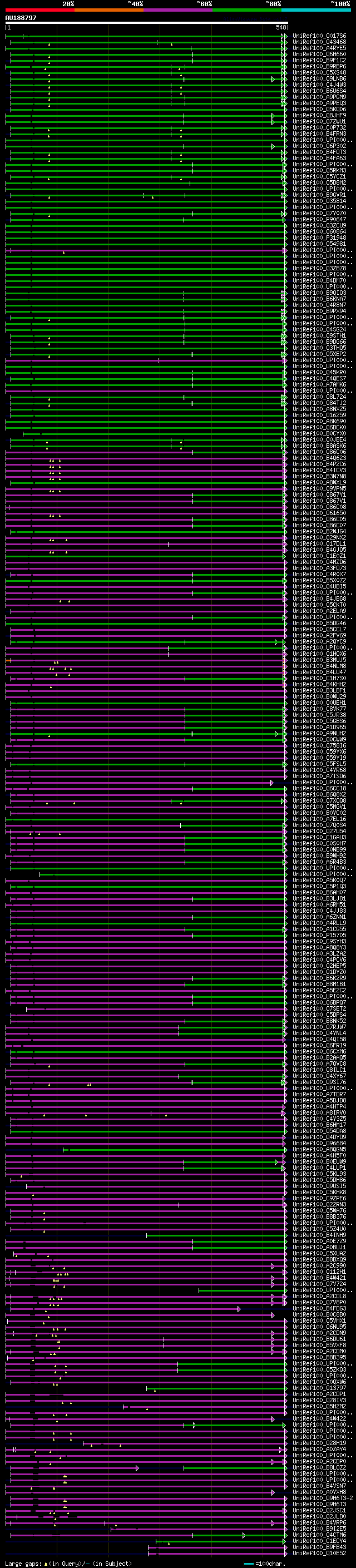Select the UniRef100_Q9H6T3-2 label

click(323, 1498)
